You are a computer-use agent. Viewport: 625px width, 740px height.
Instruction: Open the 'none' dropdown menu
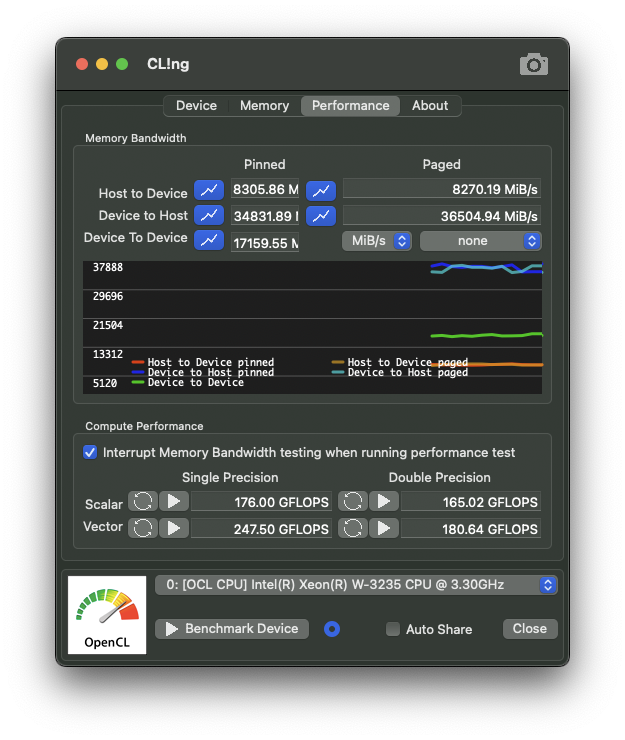(x=480, y=241)
